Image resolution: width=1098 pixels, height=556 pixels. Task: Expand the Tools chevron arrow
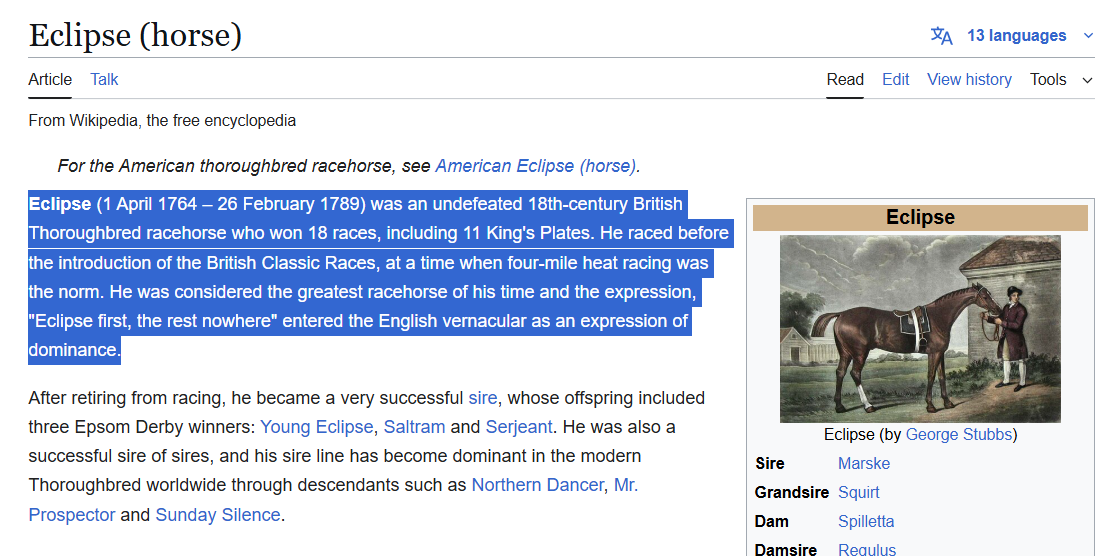(1087, 81)
